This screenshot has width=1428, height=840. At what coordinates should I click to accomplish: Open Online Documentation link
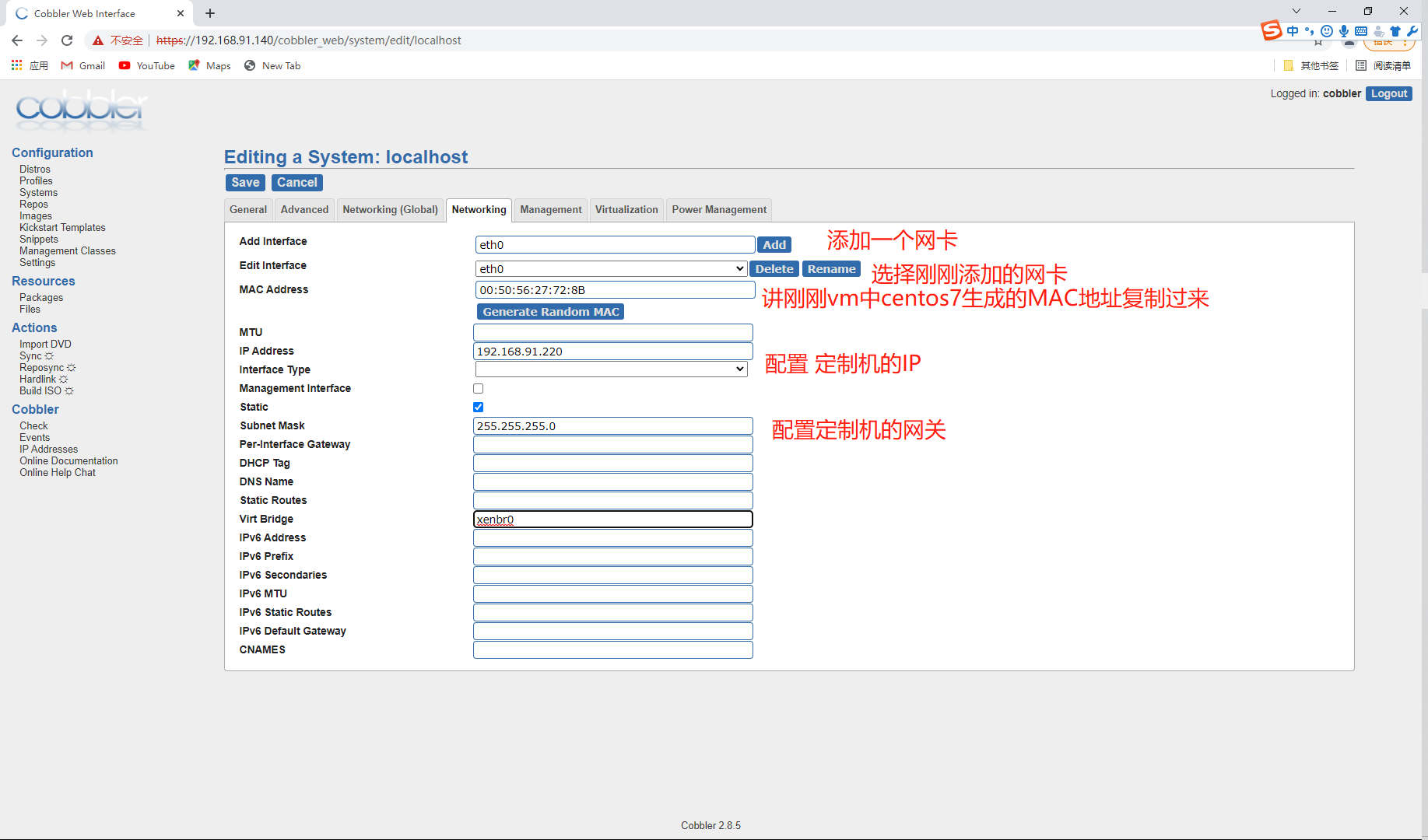68,460
